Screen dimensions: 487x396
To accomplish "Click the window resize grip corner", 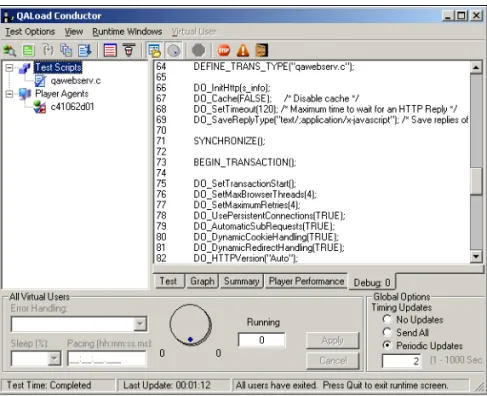I will (480, 387).
